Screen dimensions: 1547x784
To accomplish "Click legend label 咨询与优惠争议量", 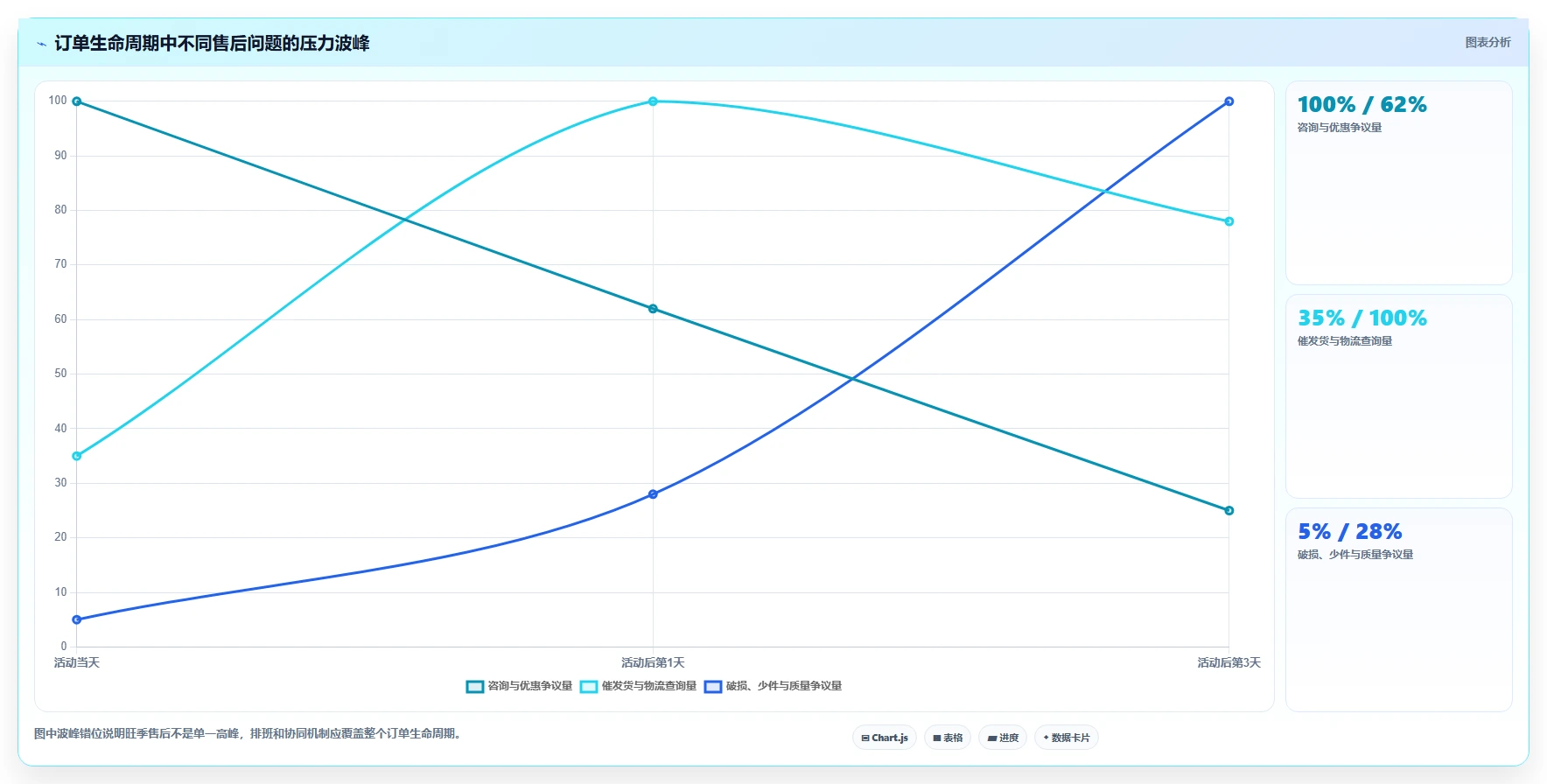I will [x=529, y=686].
